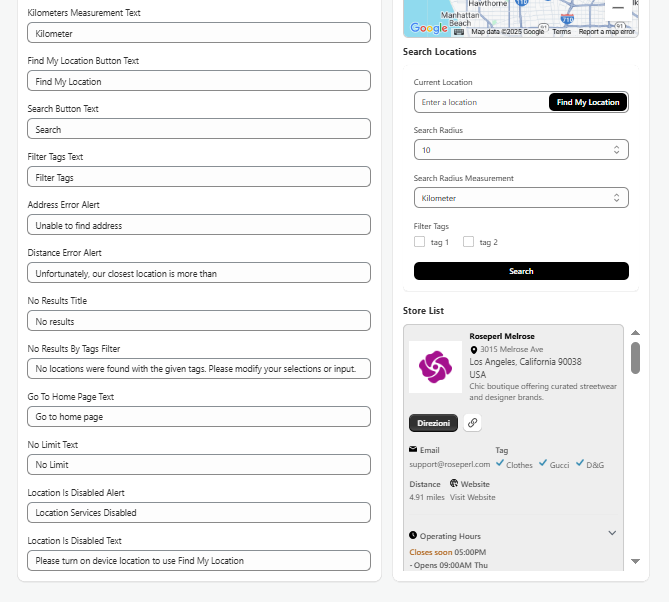Open the Search Radius Measurement dropdown

521,198
